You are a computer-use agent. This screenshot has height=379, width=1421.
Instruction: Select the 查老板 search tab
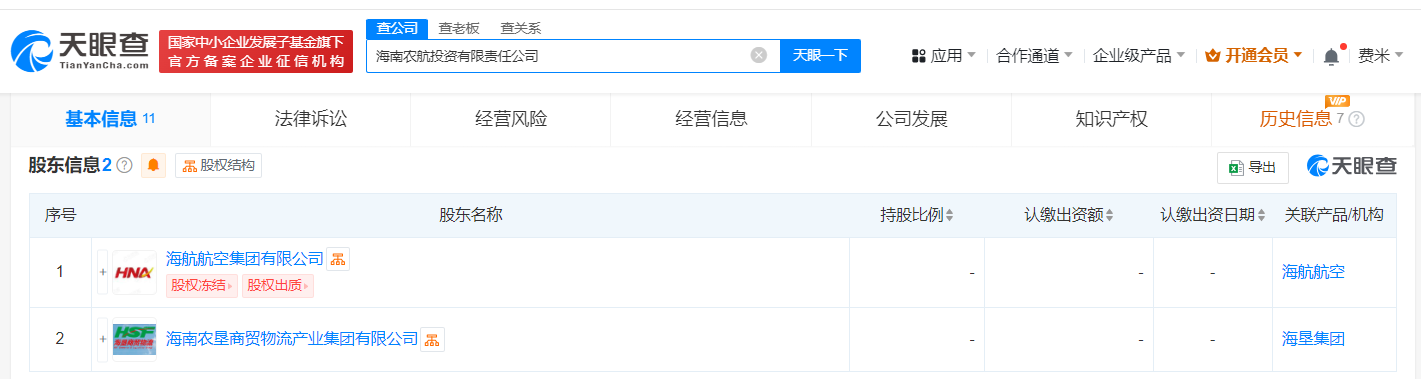tap(458, 29)
